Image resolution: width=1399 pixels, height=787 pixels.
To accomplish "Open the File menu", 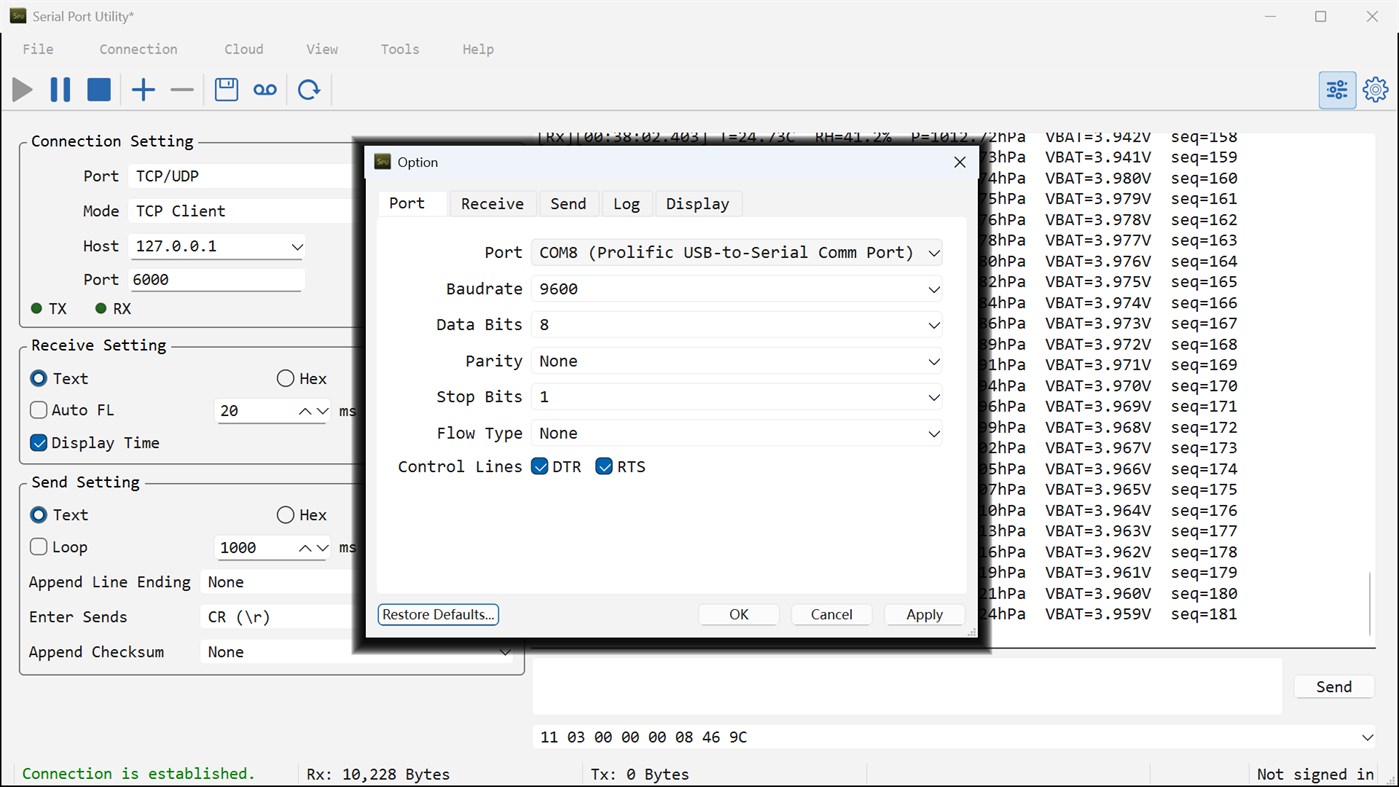I will pos(38,49).
